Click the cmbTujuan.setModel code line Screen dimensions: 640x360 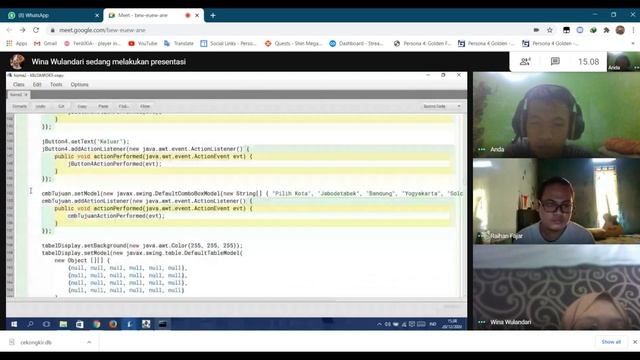252,193
